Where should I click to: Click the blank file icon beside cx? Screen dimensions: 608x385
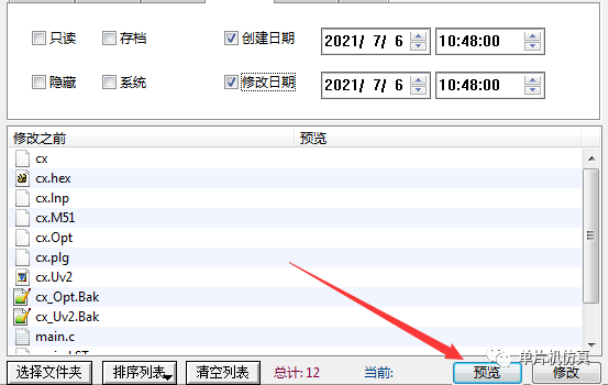(x=22, y=159)
